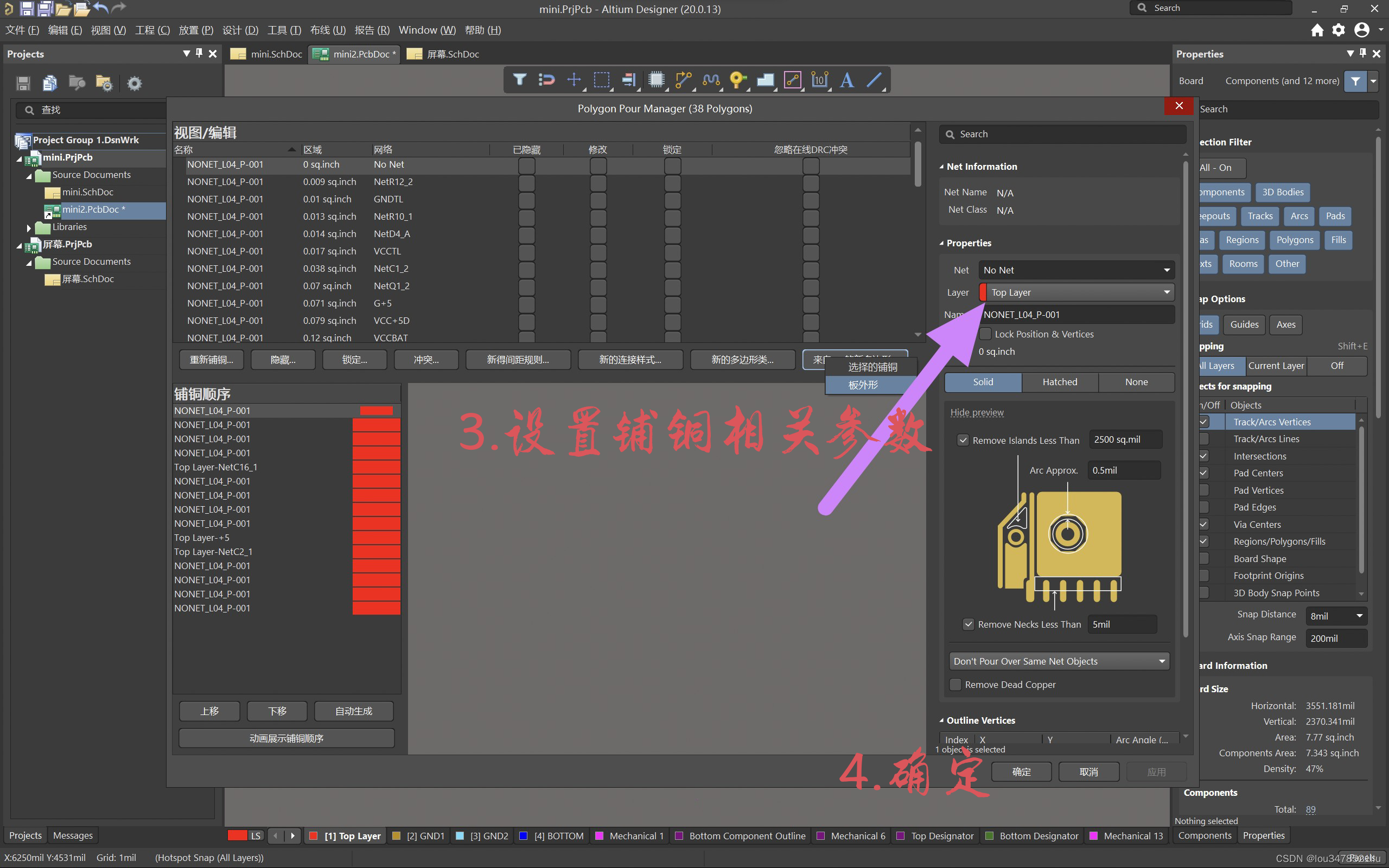1389x868 pixels.
Task: Select the Place Via tool
Action: 737,80
